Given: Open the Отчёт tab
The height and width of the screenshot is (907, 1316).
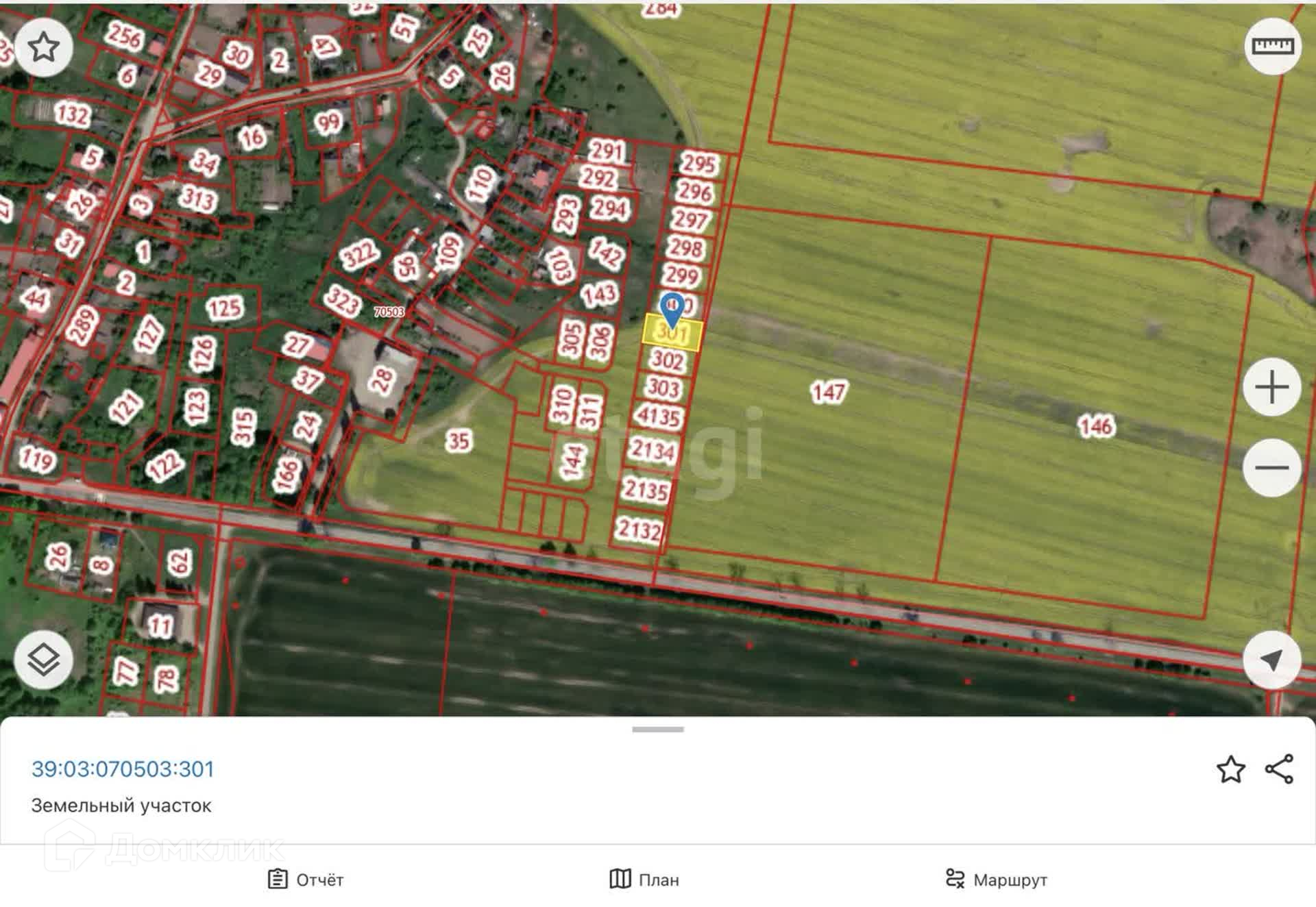Looking at the screenshot, I should (x=306, y=879).
